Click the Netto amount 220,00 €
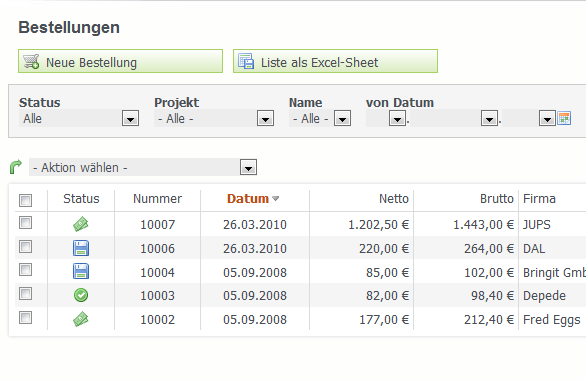The height and width of the screenshot is (380, 586). 384,248
